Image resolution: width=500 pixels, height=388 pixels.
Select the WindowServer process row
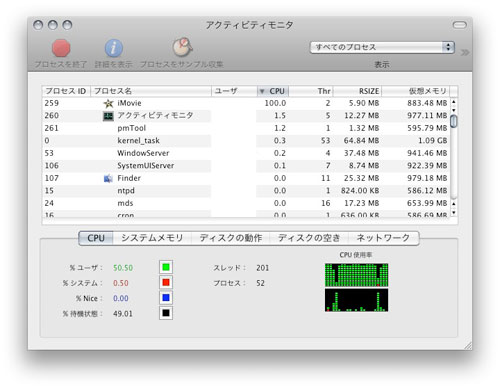[x=246, y=153]
